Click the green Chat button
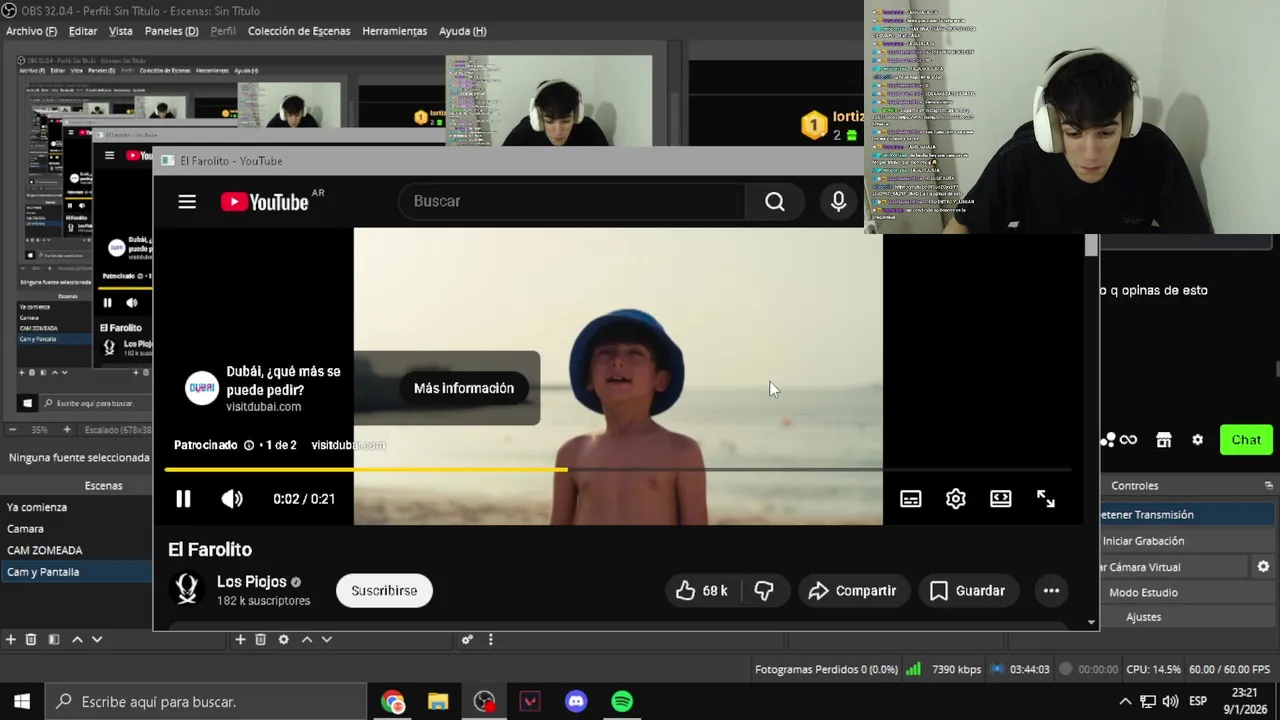The image size is (1280, 720). (1246, 440)
